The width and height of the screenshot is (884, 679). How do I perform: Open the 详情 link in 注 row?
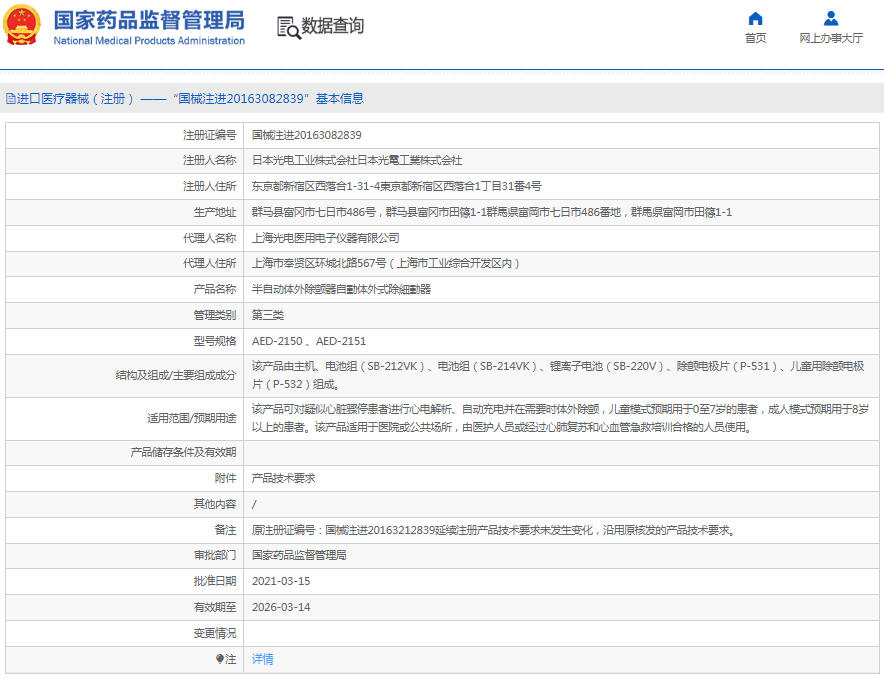coord(262,659)
